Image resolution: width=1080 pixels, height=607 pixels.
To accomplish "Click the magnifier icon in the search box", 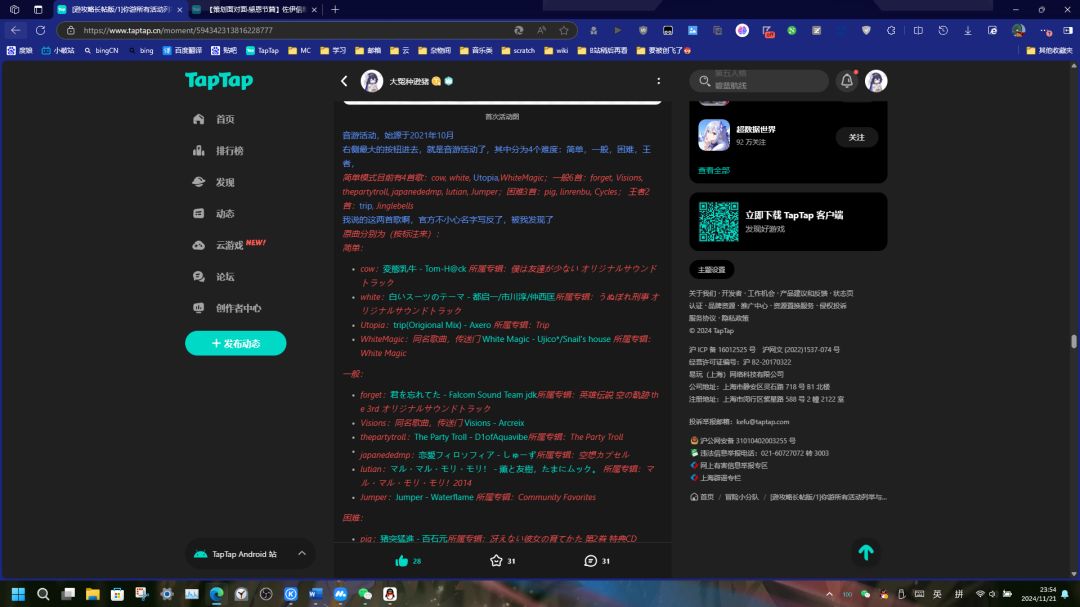I will coord(704,81).
